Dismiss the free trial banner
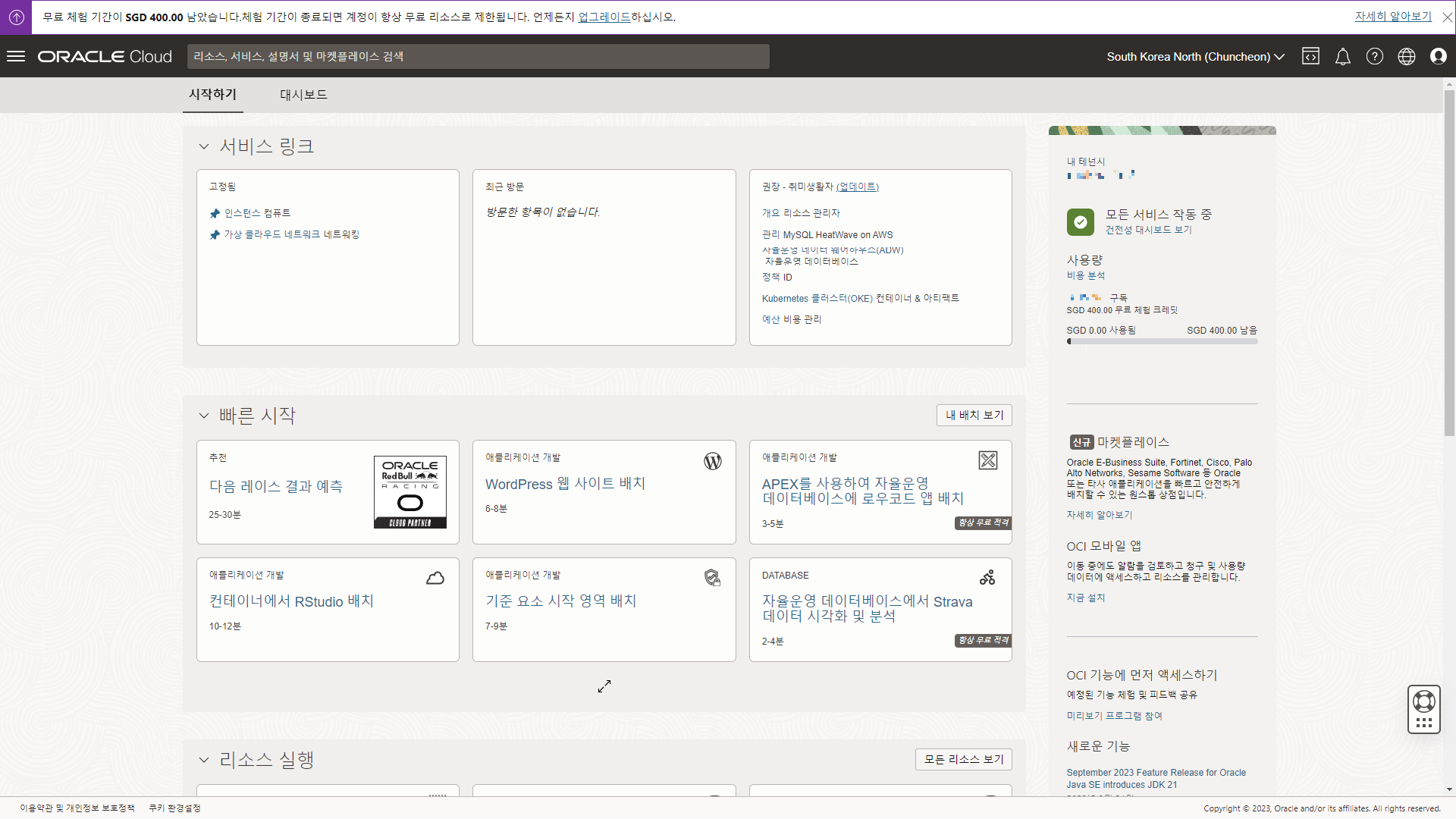Screen dimensions: 1456x819 tap(1447, 17)
